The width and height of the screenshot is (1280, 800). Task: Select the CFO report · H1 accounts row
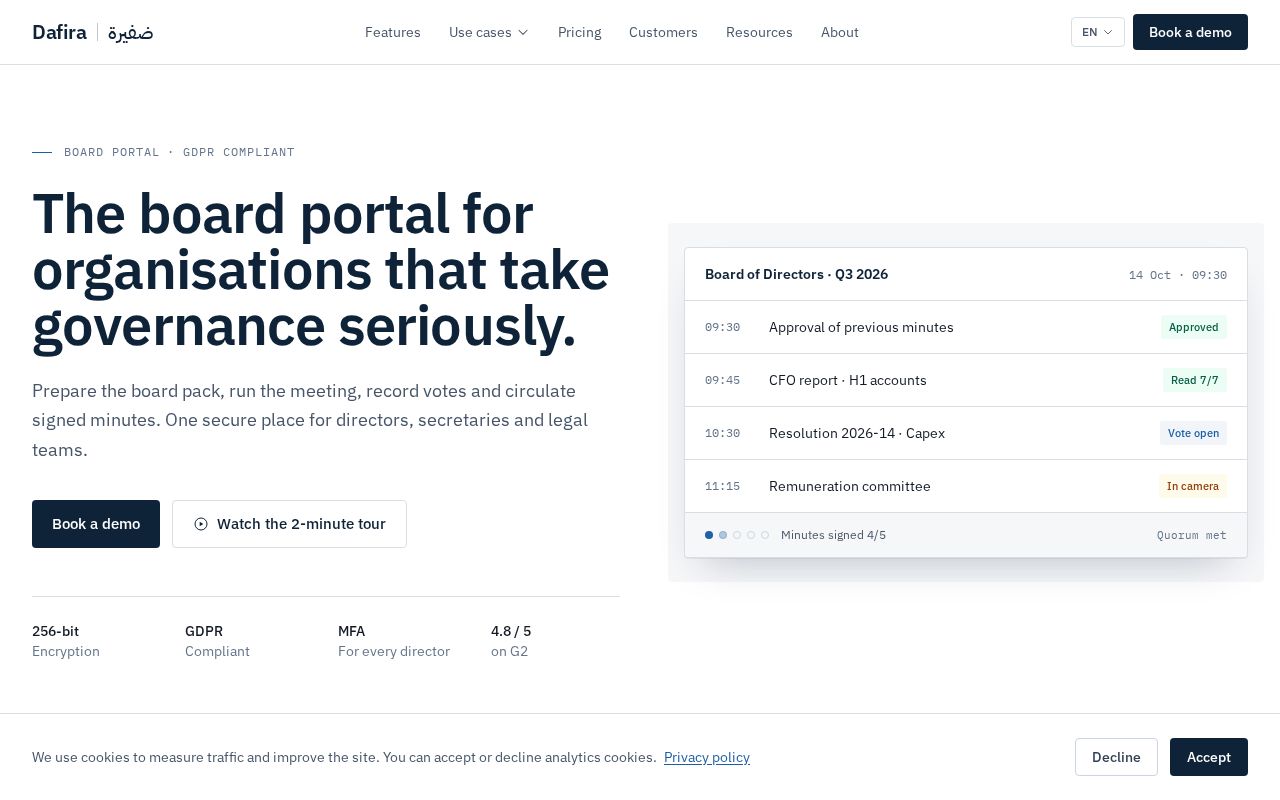click(x=966, y=380)
